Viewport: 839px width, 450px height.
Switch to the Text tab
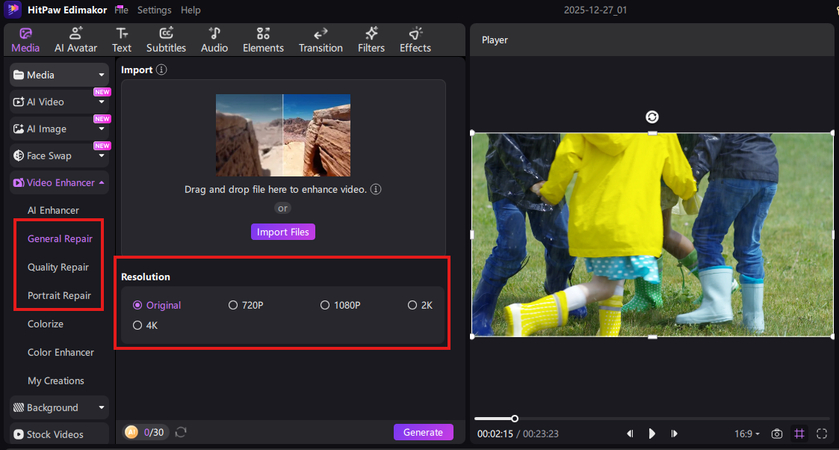121,40
